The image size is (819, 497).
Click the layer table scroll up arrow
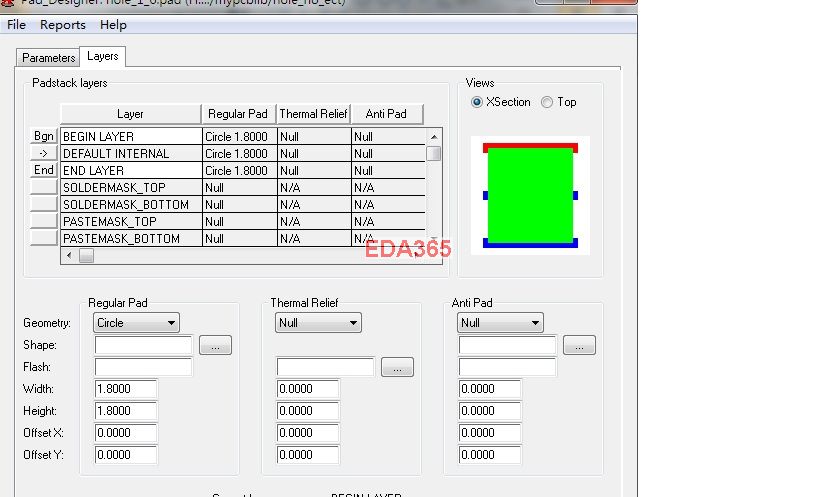pos(434,137)
